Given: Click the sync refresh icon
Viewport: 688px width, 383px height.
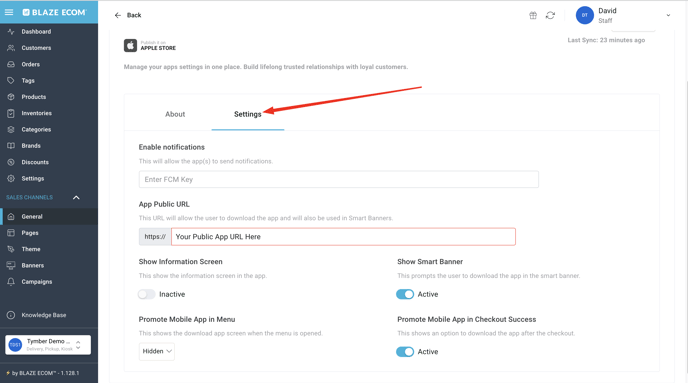Looking at the screenshot, I should click(550, 15).
